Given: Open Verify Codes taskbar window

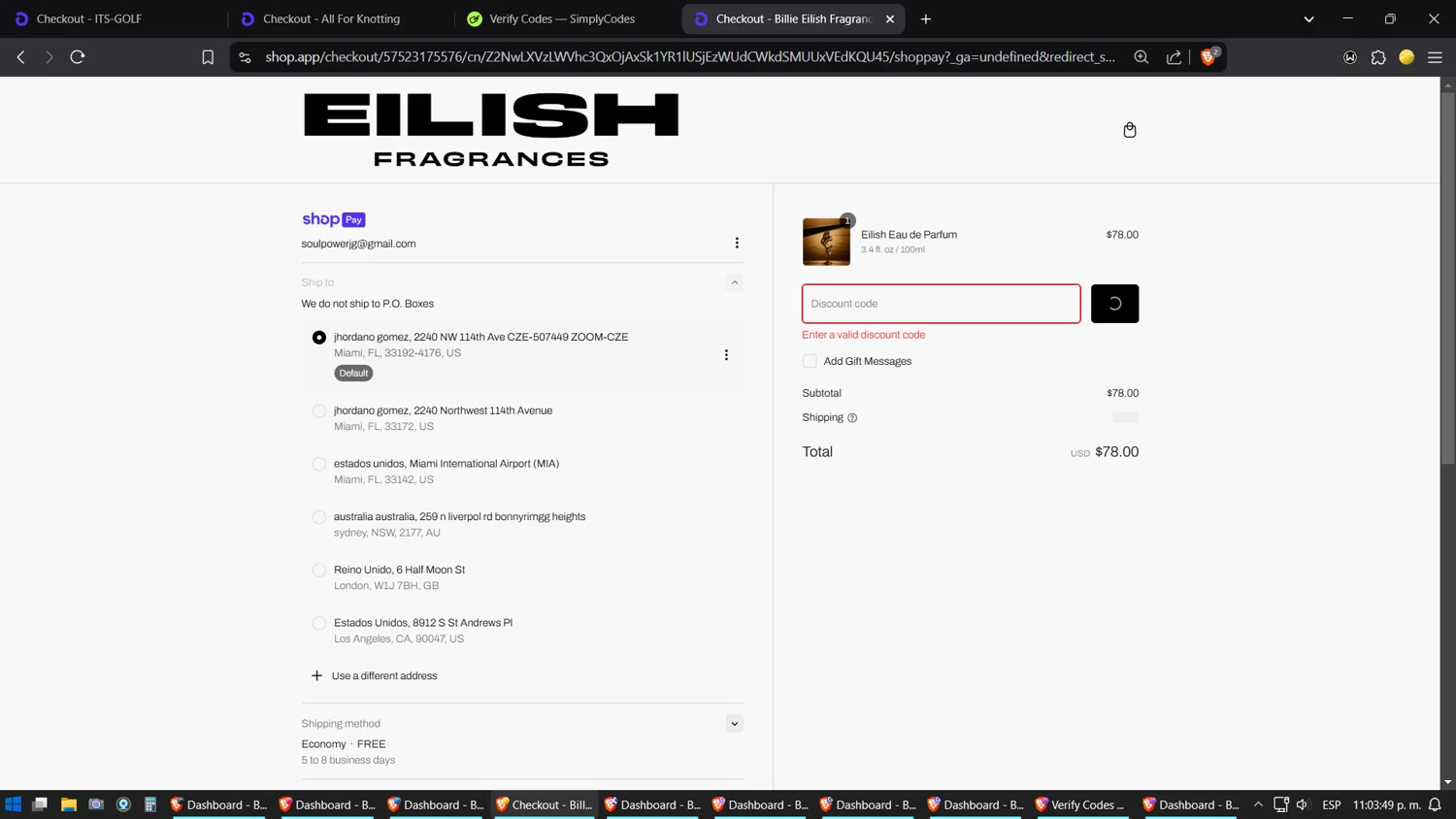Looking at the screenshot, I should [x=1080, y=804].
